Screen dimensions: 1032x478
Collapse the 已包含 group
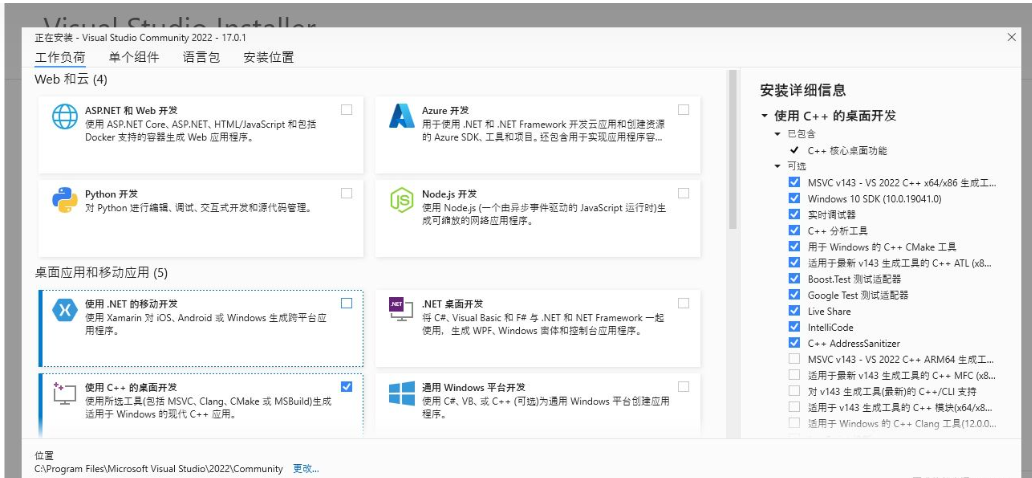[778, 134]
